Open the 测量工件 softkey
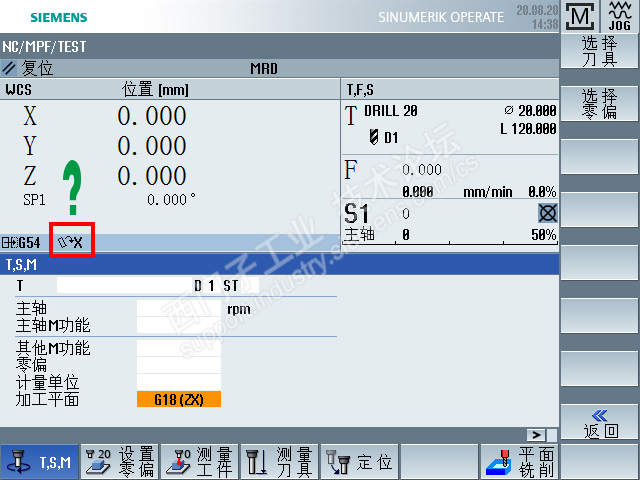Image resolution: width=640 pixels, height=480 pixels. tap(200, 462)
